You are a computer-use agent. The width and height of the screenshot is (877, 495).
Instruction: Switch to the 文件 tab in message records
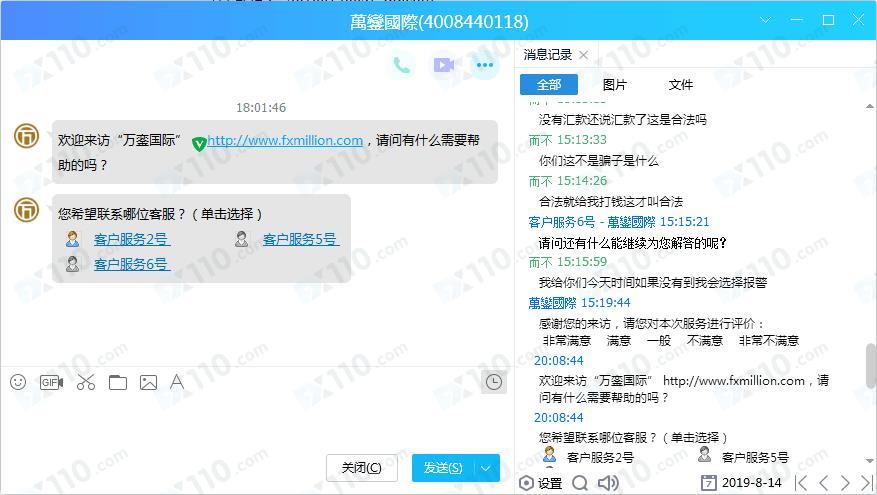click(x=680, y=85)
